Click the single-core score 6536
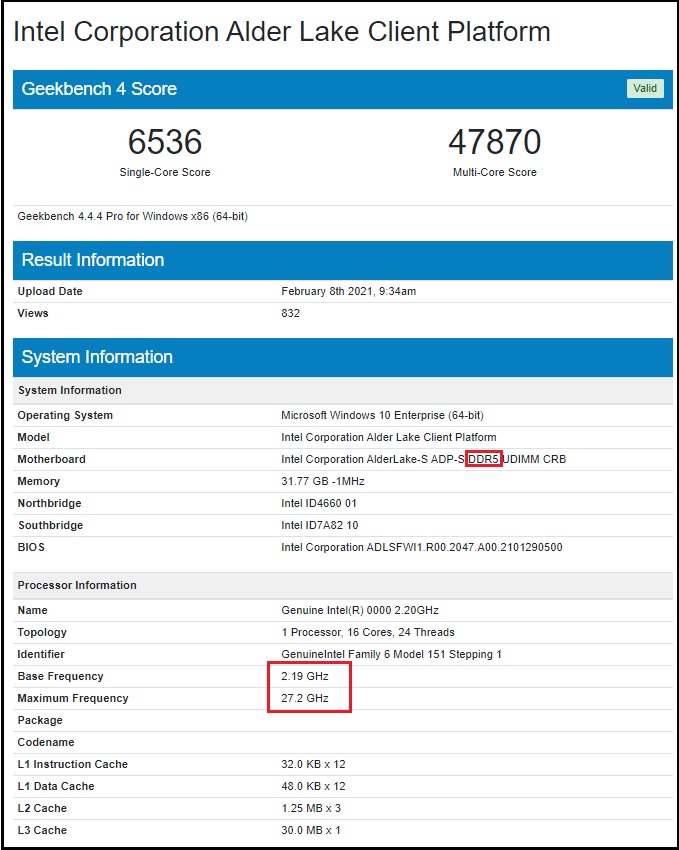The width and height of the screenshot is (679, 850). (165, 141)
